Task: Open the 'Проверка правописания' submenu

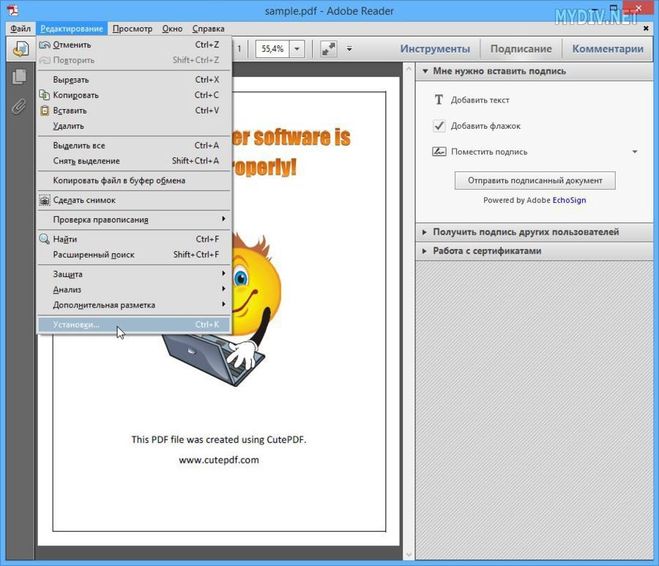Action: tap(134, 219)
